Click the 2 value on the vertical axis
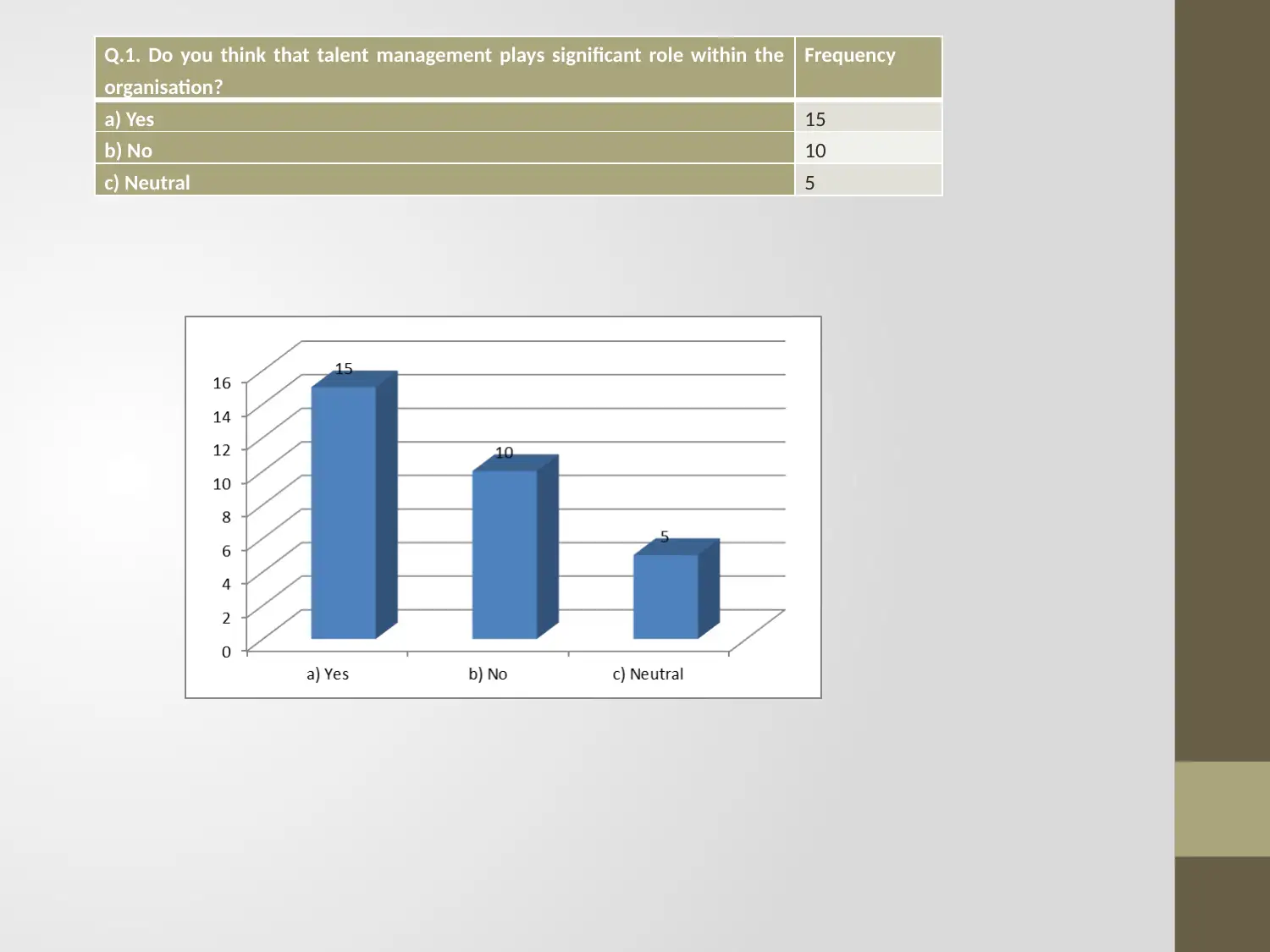Image resolution: width=1270 pixels, height=952 pixels. pyautogui.click(x=226, y=617)
